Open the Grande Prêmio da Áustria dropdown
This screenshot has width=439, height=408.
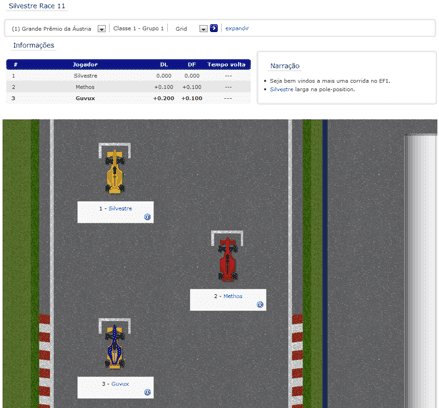(102, 29)
